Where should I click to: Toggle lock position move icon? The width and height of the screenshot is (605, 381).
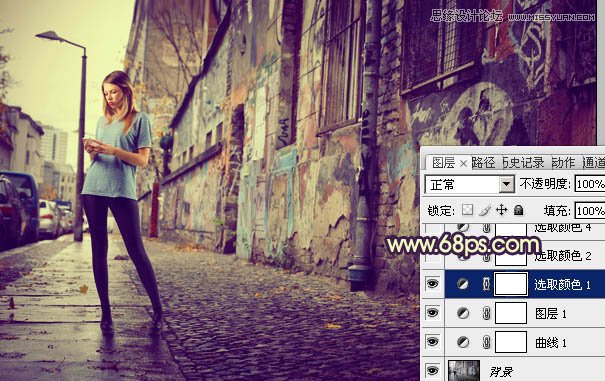coord(501,210)
